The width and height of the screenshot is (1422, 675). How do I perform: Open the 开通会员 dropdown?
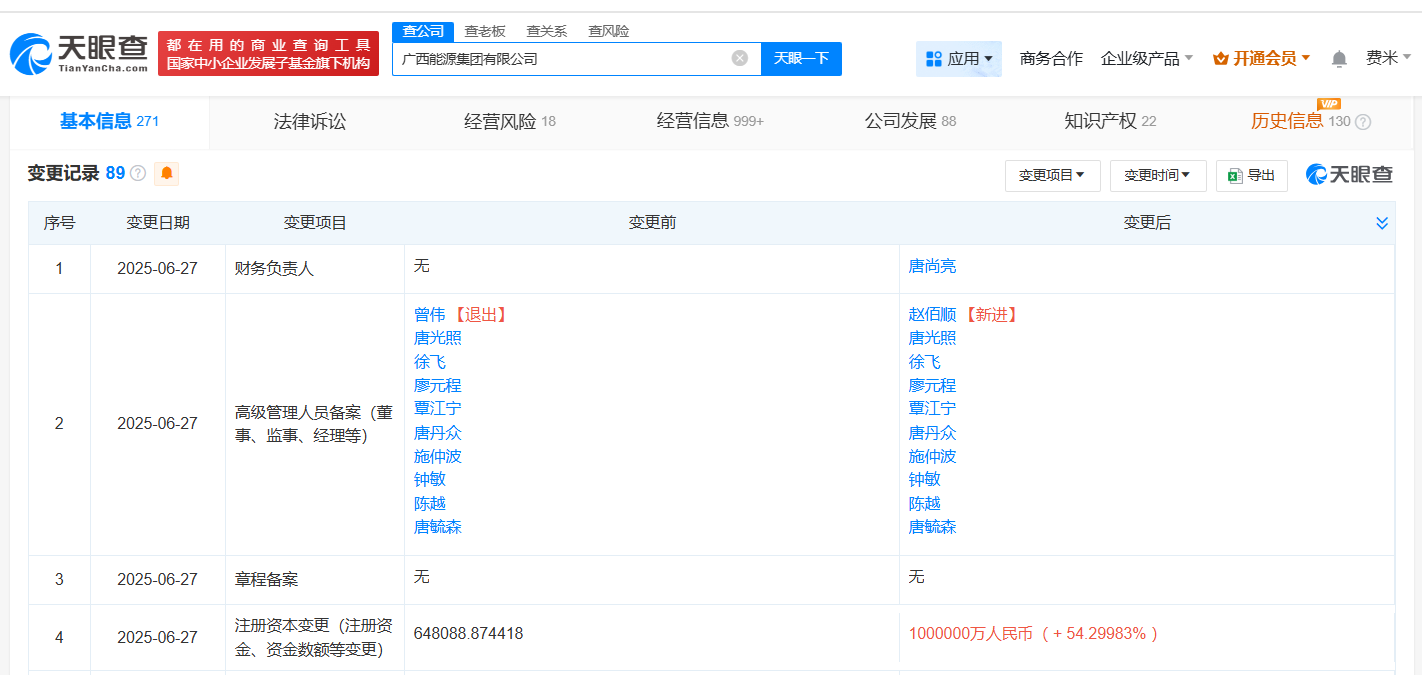tap(1262, 59)
